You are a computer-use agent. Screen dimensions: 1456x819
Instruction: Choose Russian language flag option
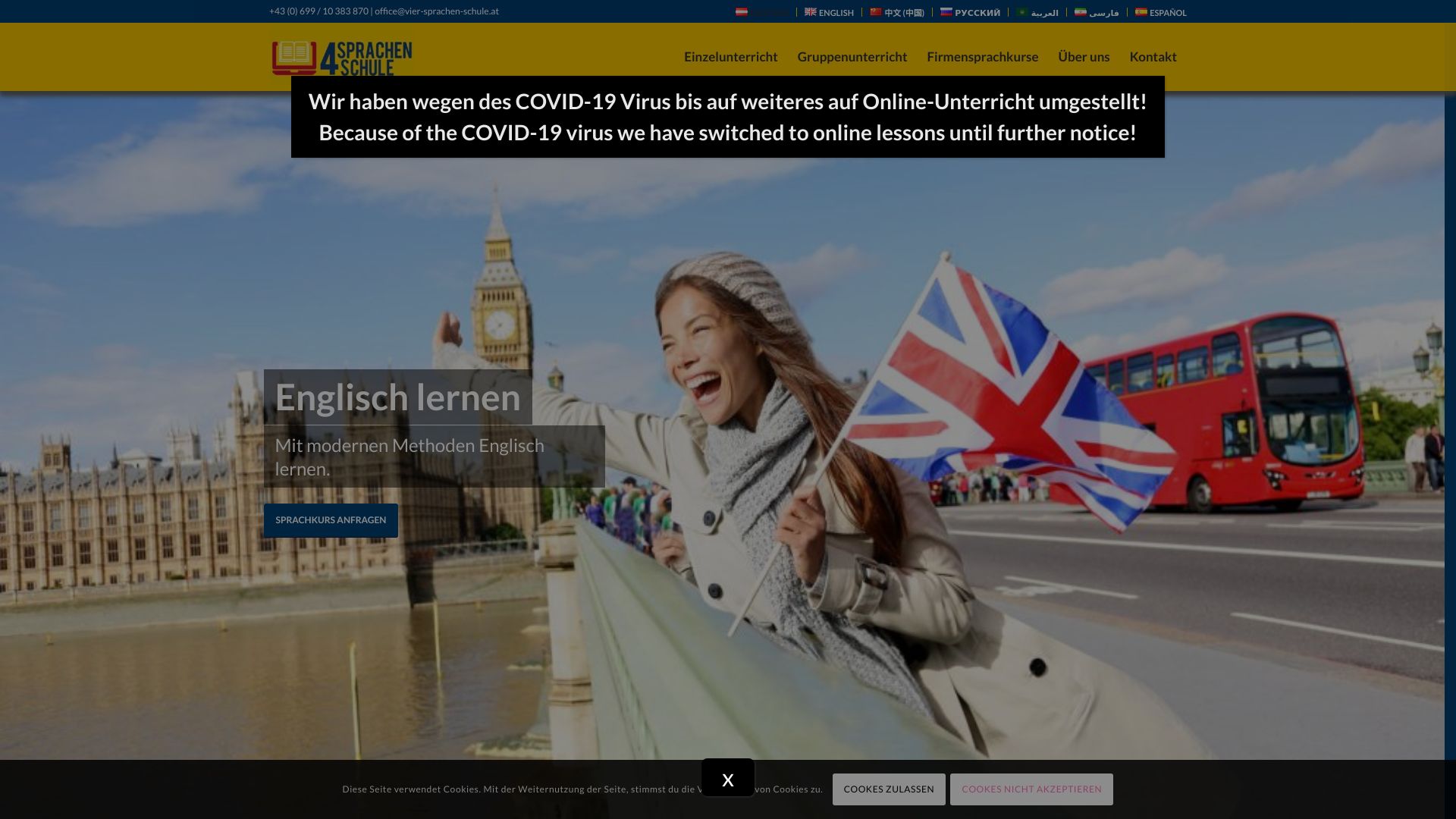(946, 12)
